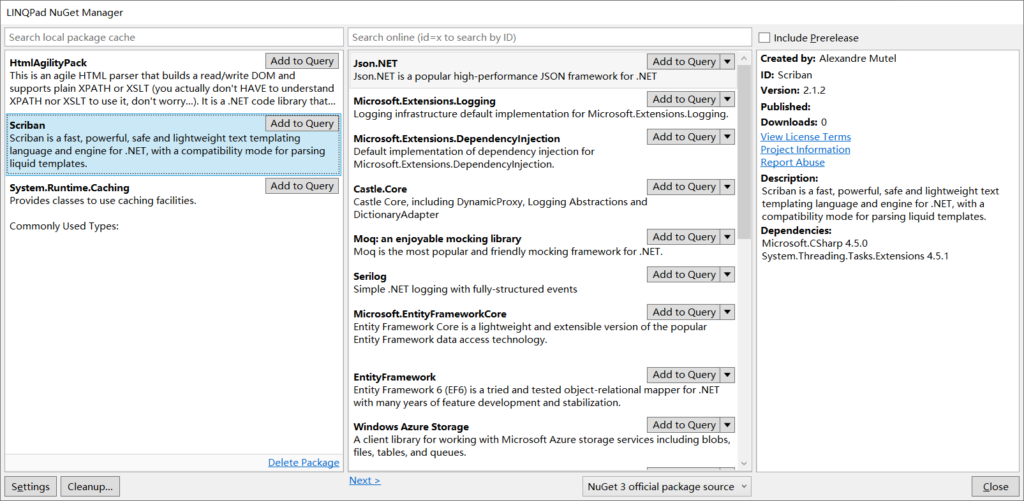Add EntityFramework to query
Screen dimensions: 1024x501
click(x=684, y=374)
